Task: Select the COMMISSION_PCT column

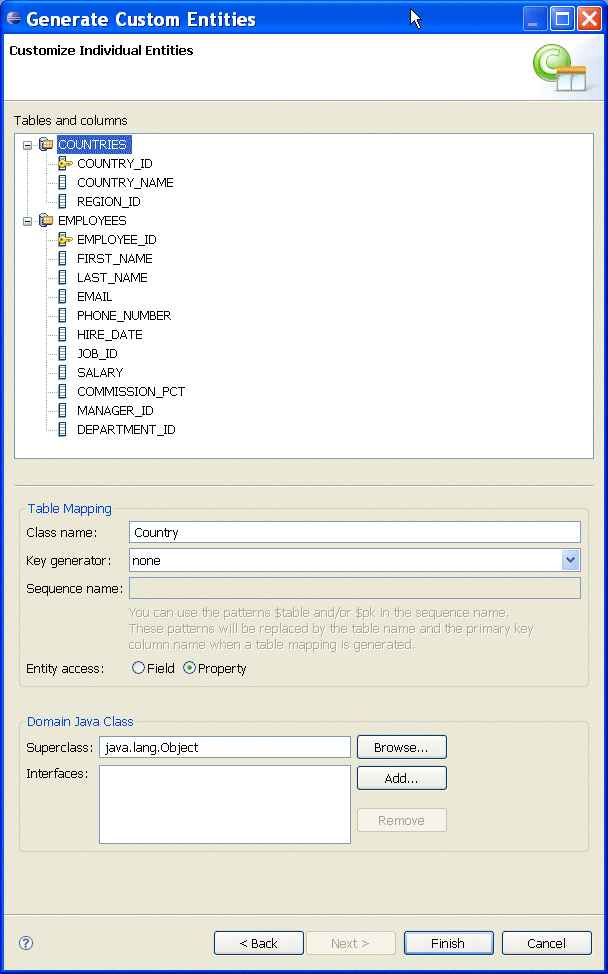Action: (131, 392)
